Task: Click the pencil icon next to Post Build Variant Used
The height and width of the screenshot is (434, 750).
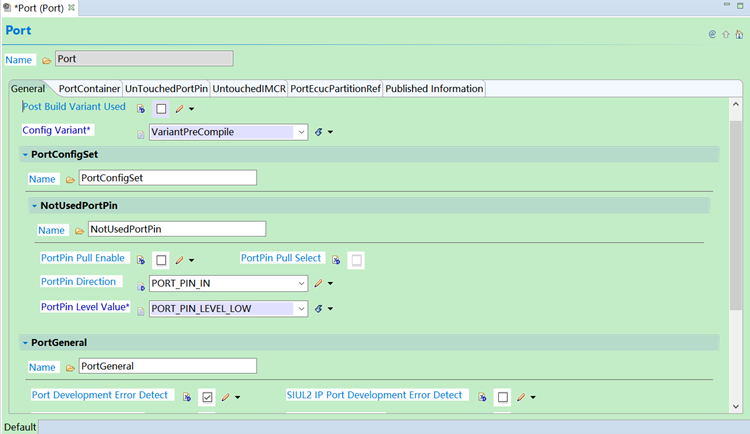Action: [180, 108]
